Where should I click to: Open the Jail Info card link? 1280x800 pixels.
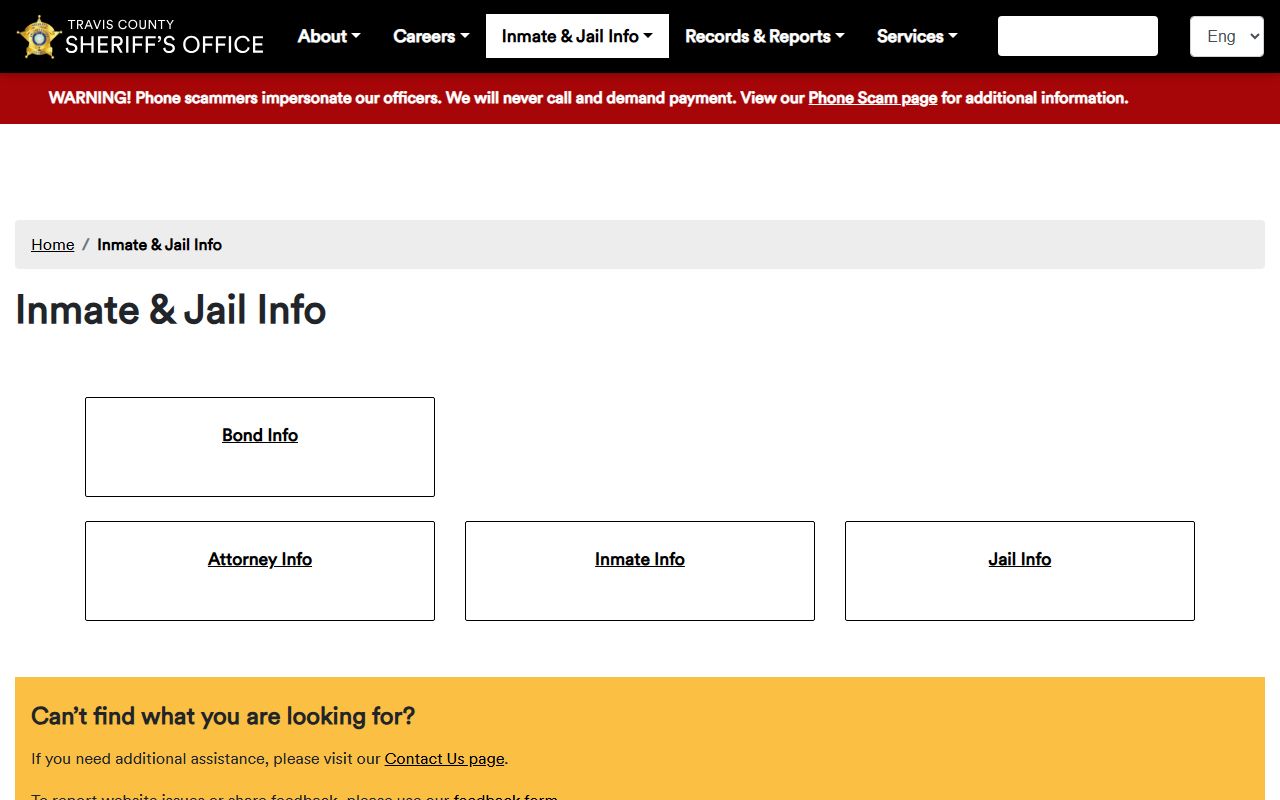point(1019,560)
